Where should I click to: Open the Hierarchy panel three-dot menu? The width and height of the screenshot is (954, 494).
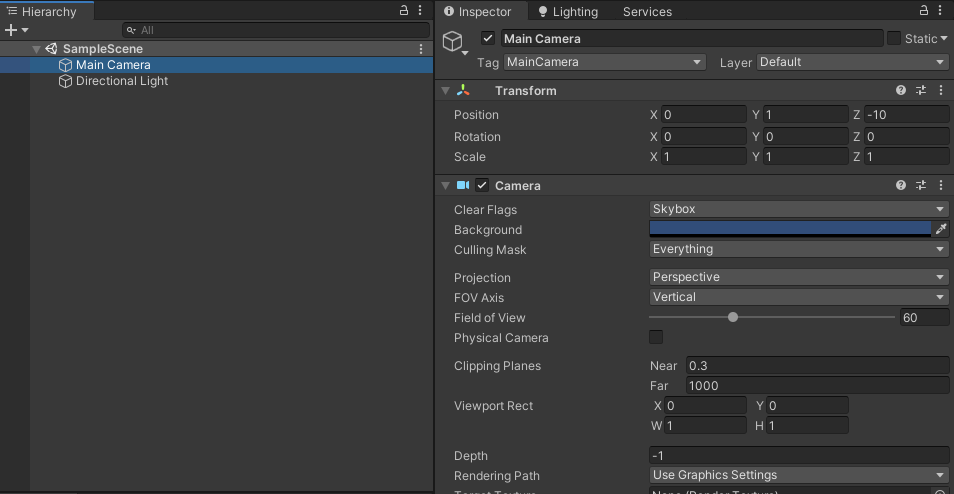(x=420, y=10)
